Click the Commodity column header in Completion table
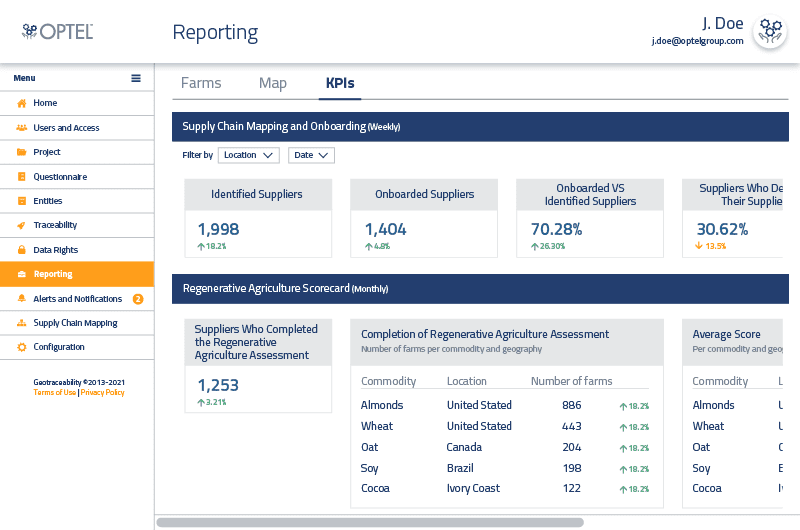 pos(389,381)
